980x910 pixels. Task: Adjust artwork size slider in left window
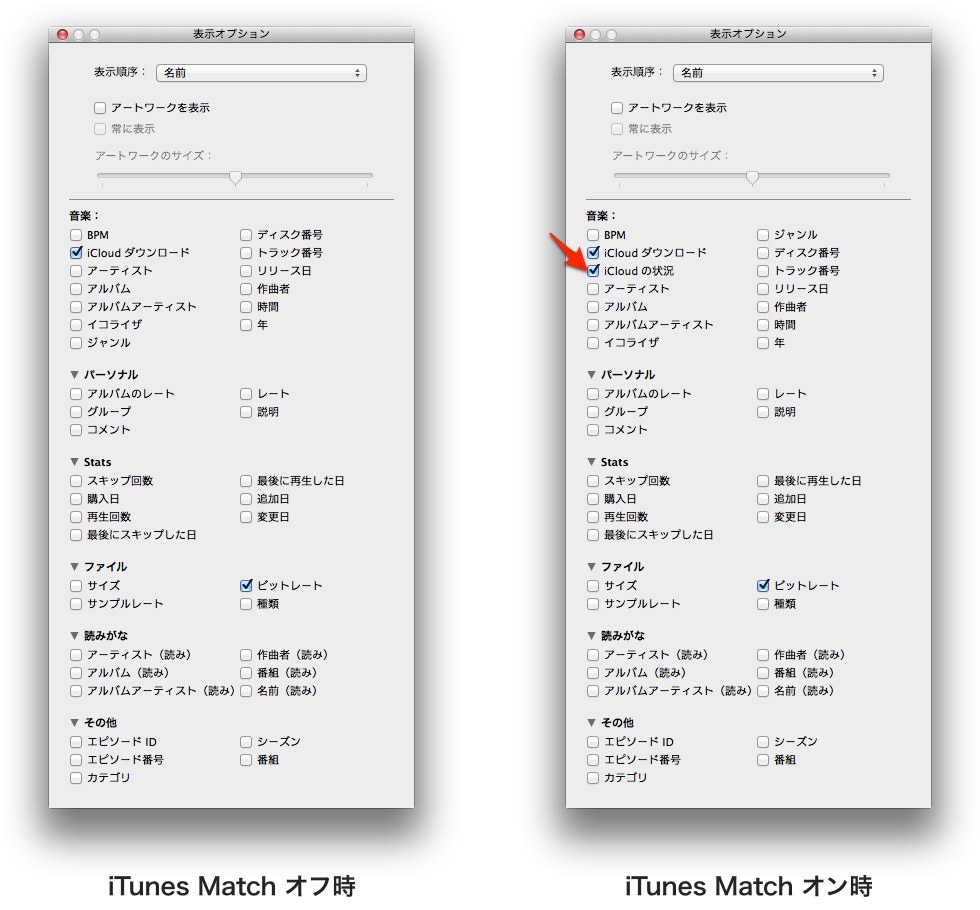(235, 178)
